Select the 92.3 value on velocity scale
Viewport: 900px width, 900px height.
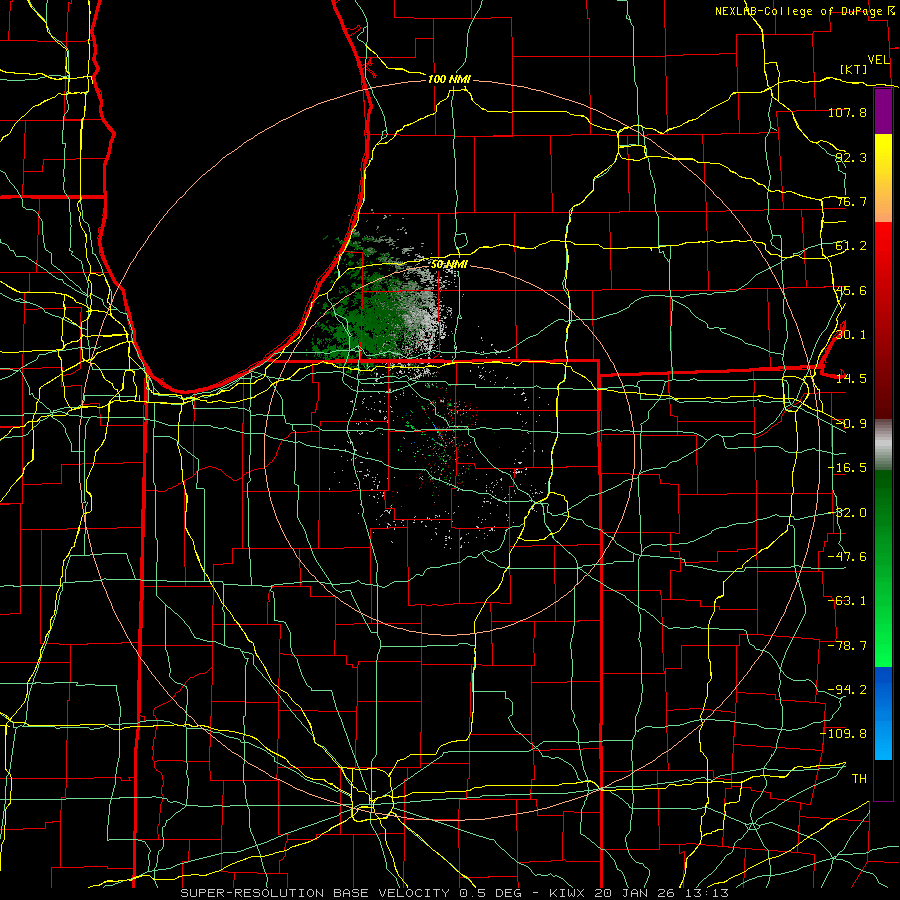pos(851,157)
